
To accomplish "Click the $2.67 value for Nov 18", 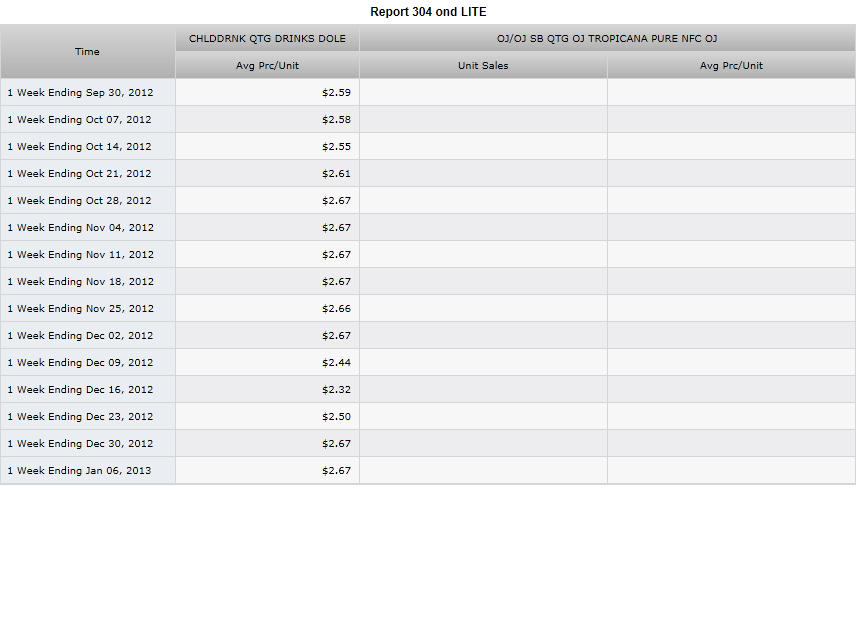I will pos(336,282).
